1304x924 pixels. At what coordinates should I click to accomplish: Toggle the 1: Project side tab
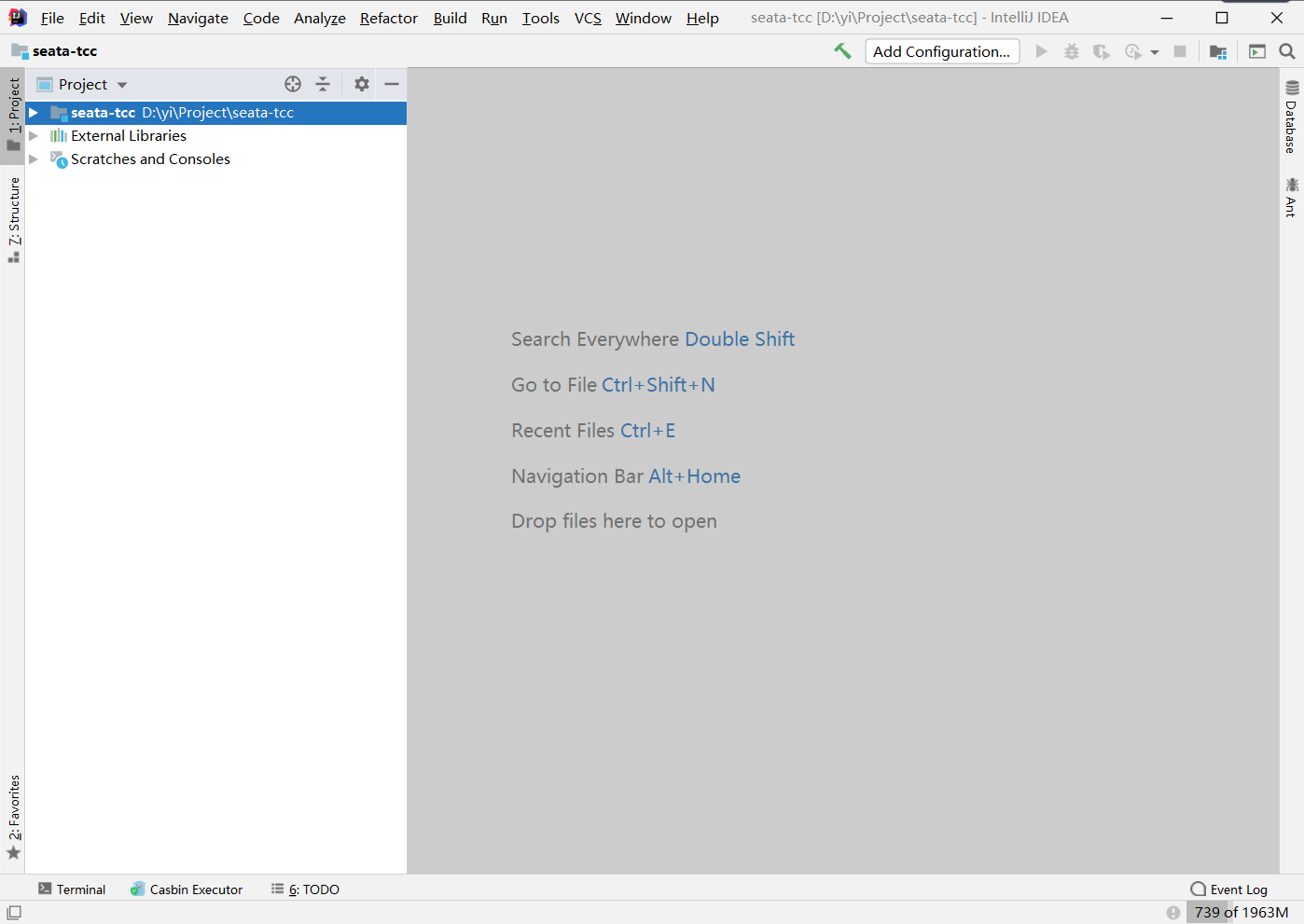point(13,115)
